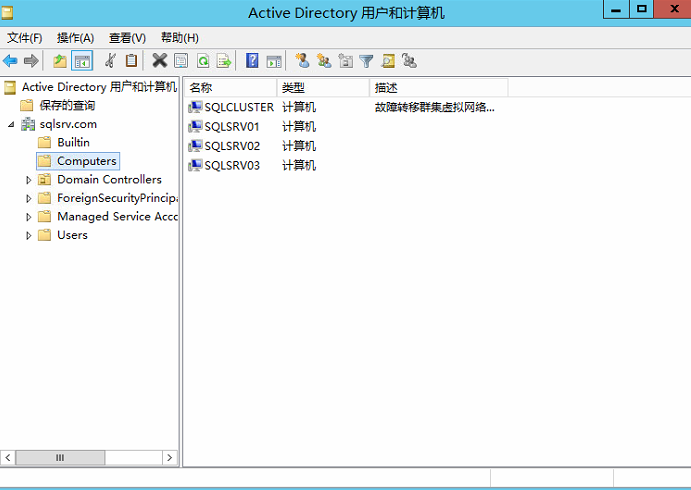Open the 文件(F) menu

tap(25, 38)
